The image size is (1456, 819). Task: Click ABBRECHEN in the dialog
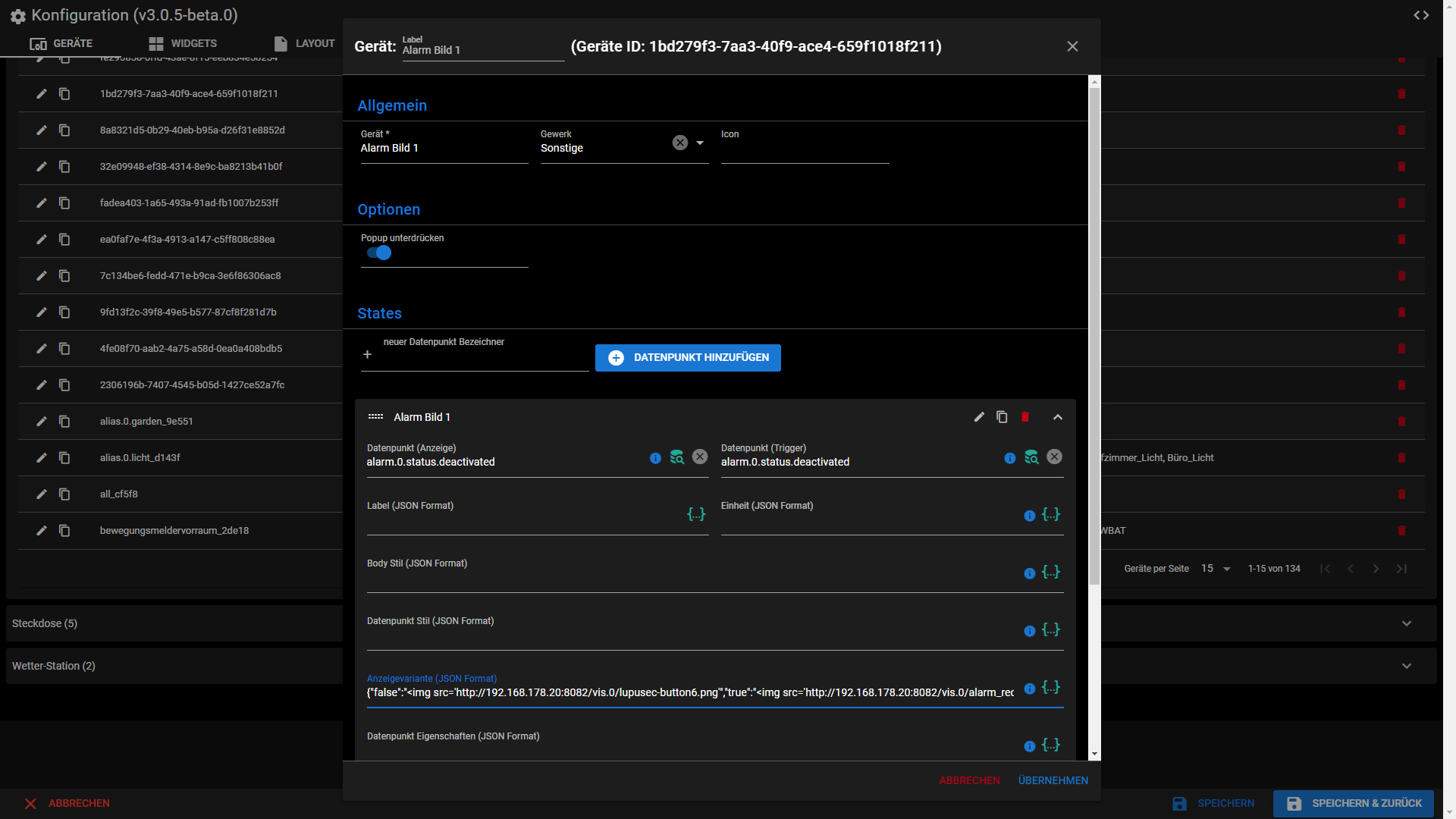pos(969,780)
